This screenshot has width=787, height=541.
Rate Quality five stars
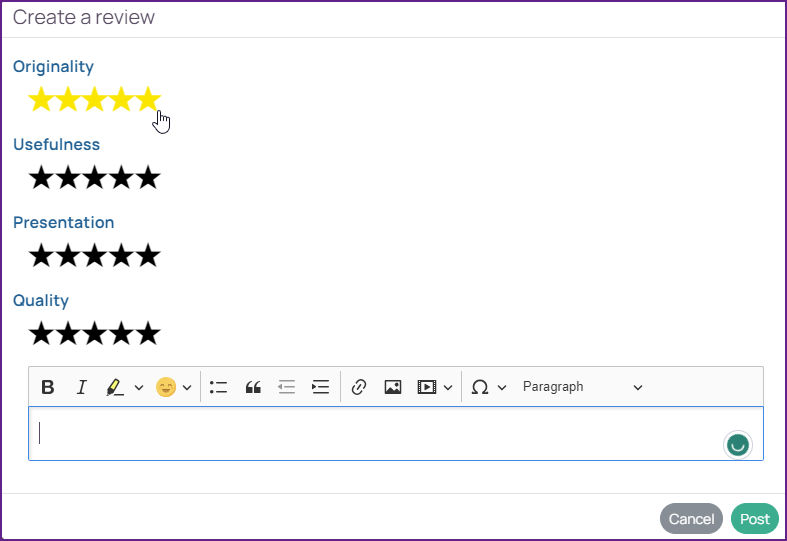tap(148, 333)
